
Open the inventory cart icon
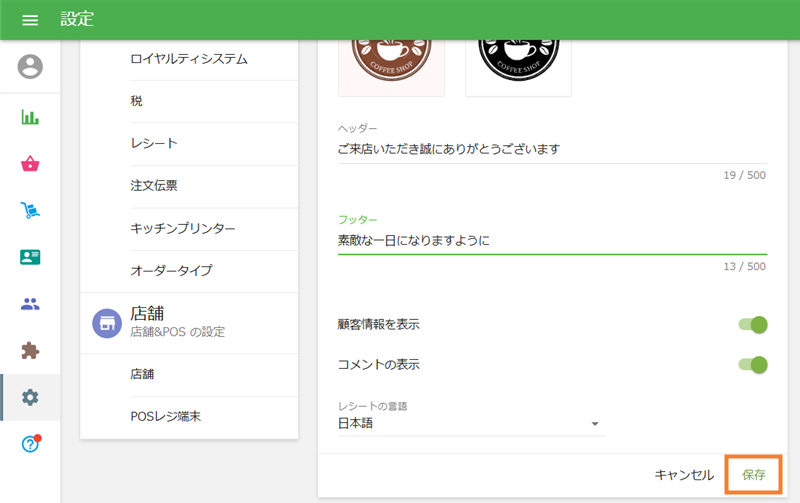click(x=30, y=210)
